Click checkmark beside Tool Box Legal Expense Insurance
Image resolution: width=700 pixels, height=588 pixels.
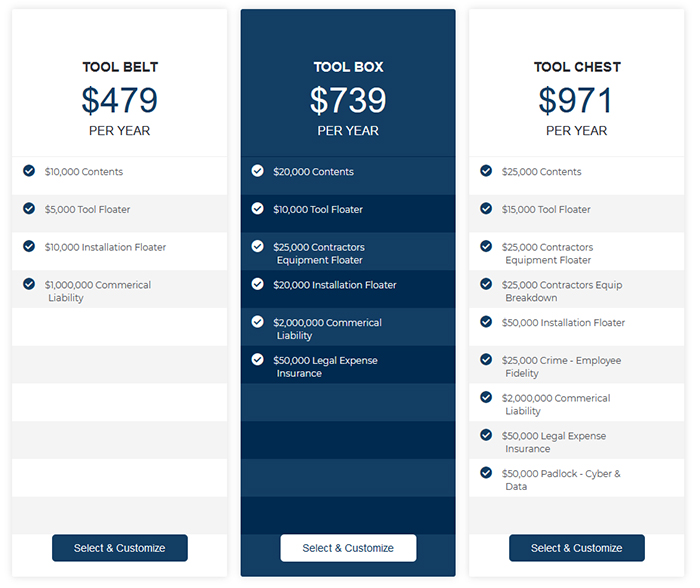click(257, 359)
